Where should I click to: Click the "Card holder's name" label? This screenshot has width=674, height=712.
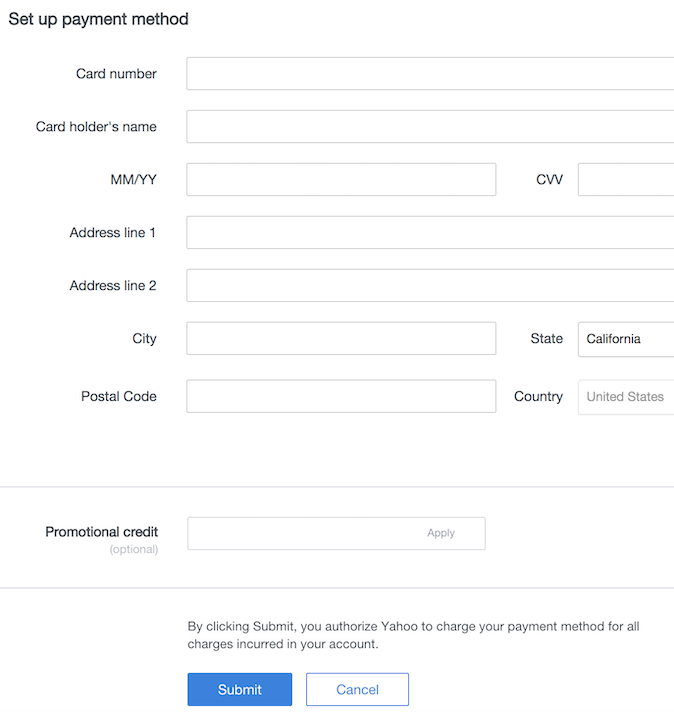[x=96, y=127]
